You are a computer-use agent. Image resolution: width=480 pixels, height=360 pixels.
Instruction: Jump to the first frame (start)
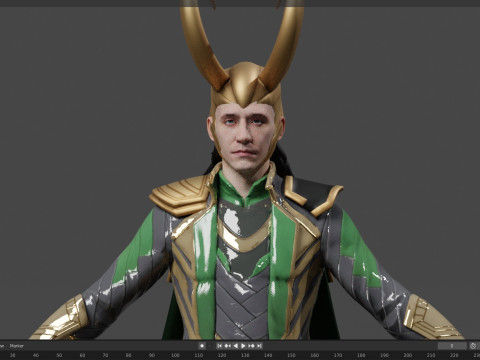click(220, 346)
